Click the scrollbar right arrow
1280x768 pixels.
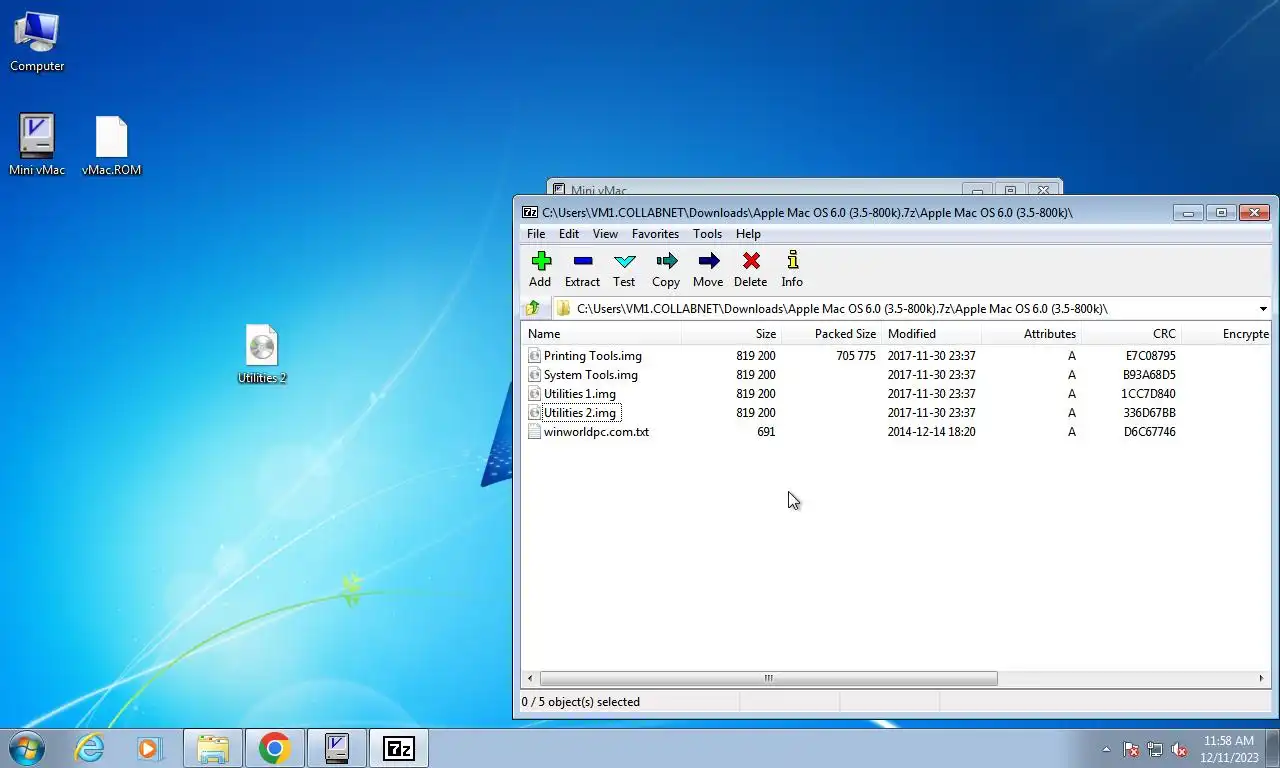1263,678
